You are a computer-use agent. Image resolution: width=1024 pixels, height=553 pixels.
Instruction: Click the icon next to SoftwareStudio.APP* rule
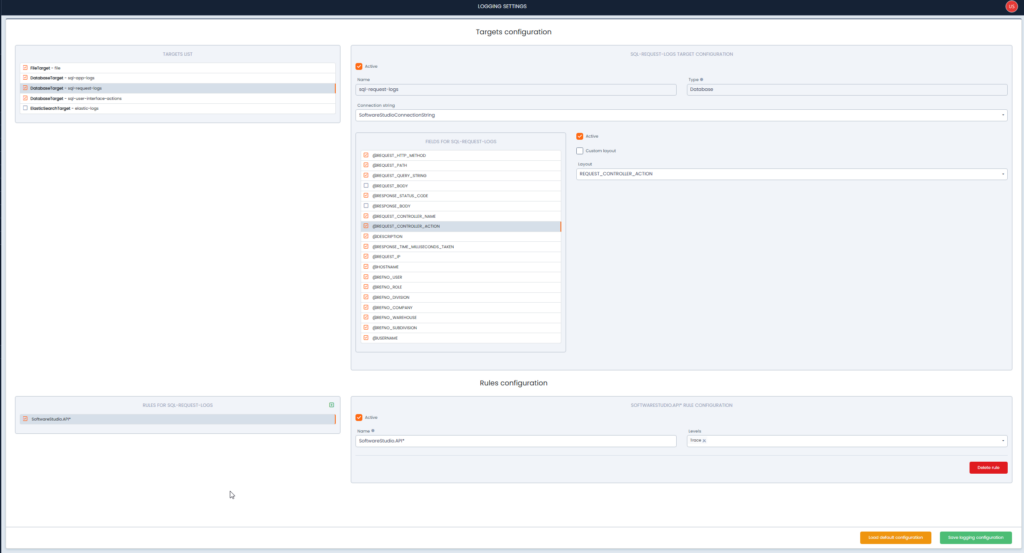pyautogui.click(x=26, y=419)
